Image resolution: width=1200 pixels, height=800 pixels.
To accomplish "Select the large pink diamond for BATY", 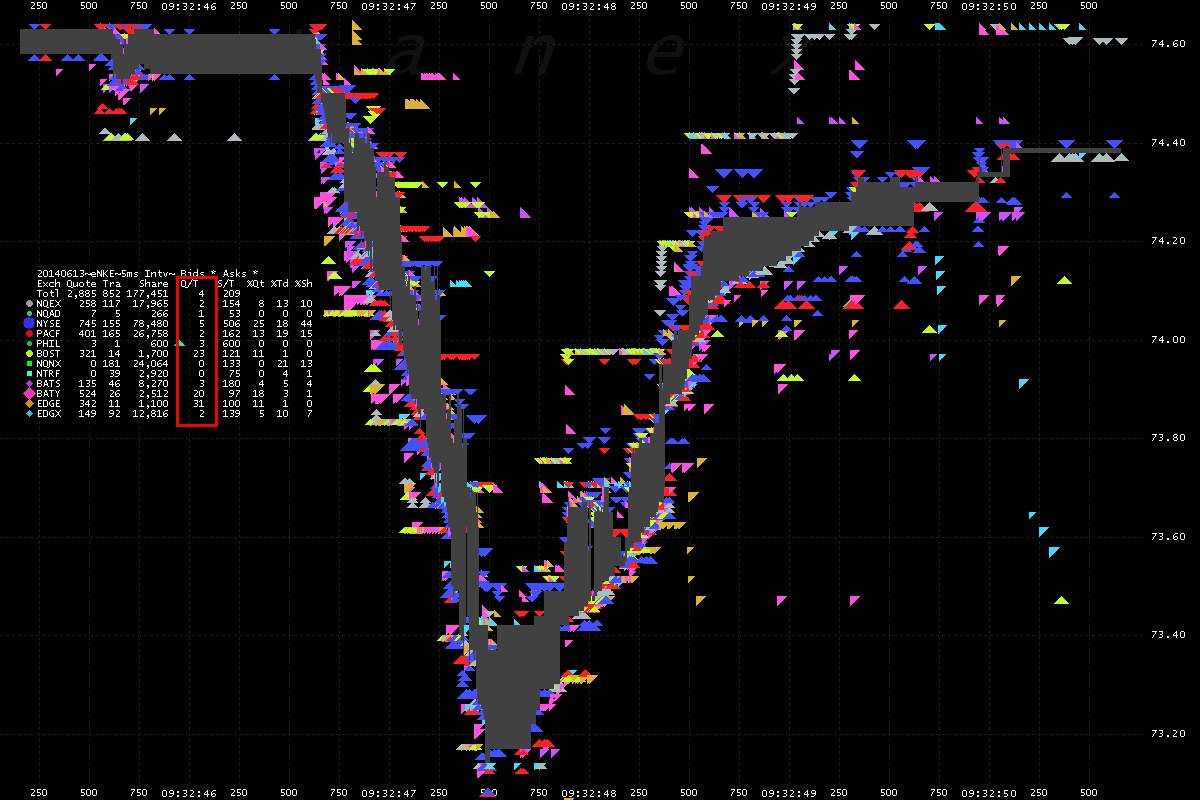I will click(28, 393).
